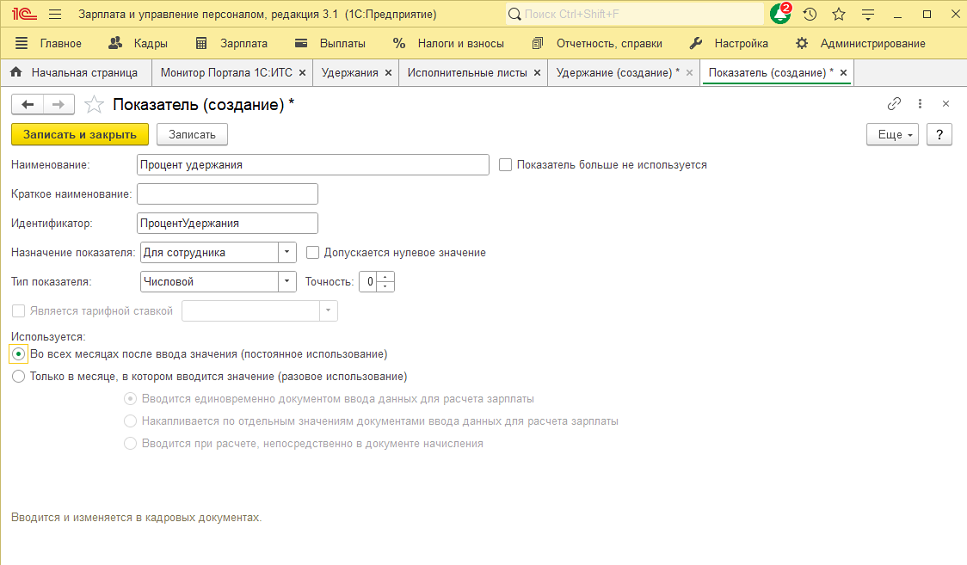
Task: Close the Удержания tab
Action: [x=389, y=73]
